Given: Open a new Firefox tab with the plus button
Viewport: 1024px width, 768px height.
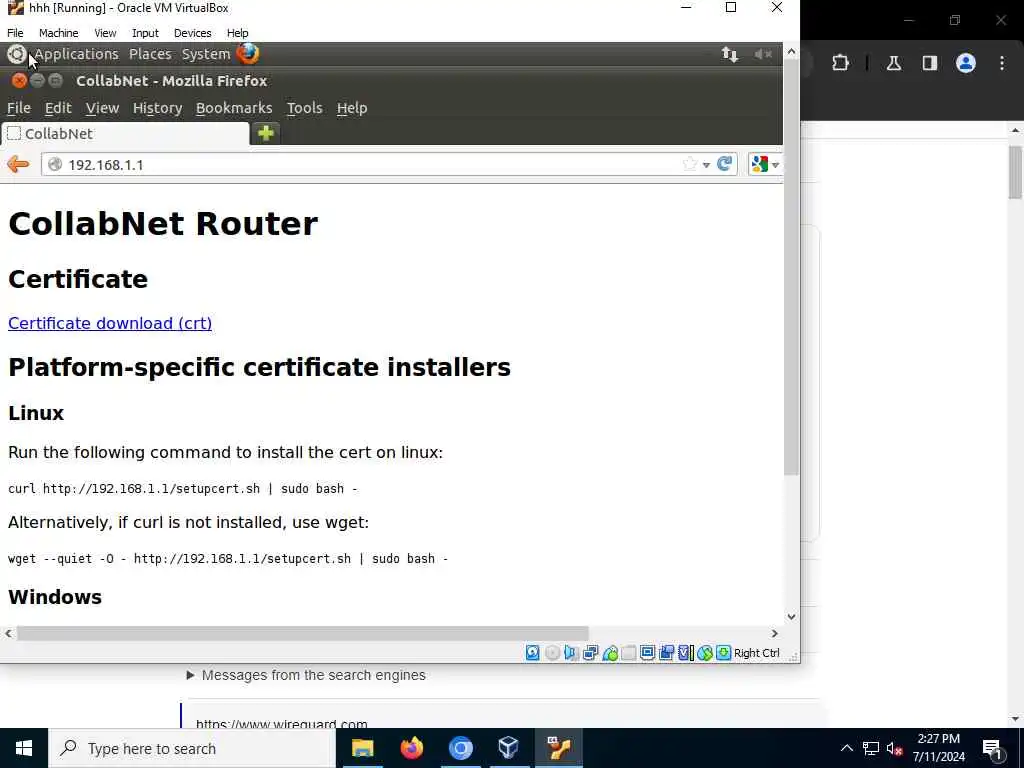Looking at the screenshot, I should click(266, 133).
